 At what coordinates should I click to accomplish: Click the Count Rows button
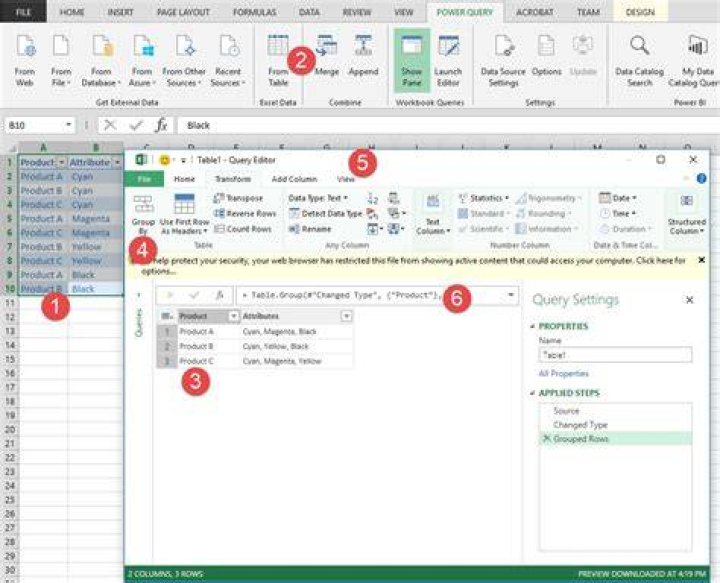pos(243,229)
